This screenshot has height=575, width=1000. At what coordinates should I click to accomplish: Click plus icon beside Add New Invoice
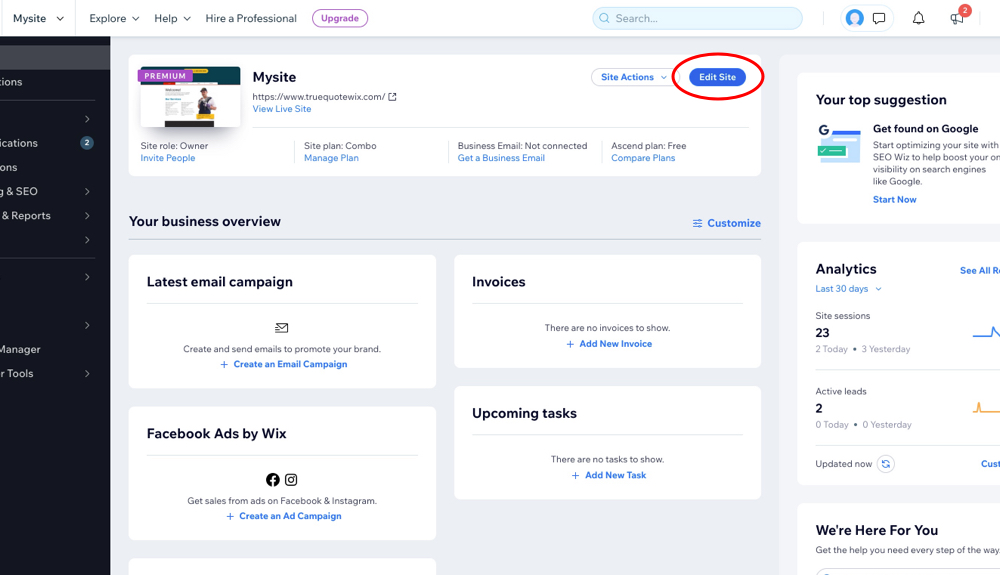pyautogui.click(x=570, y=344)
